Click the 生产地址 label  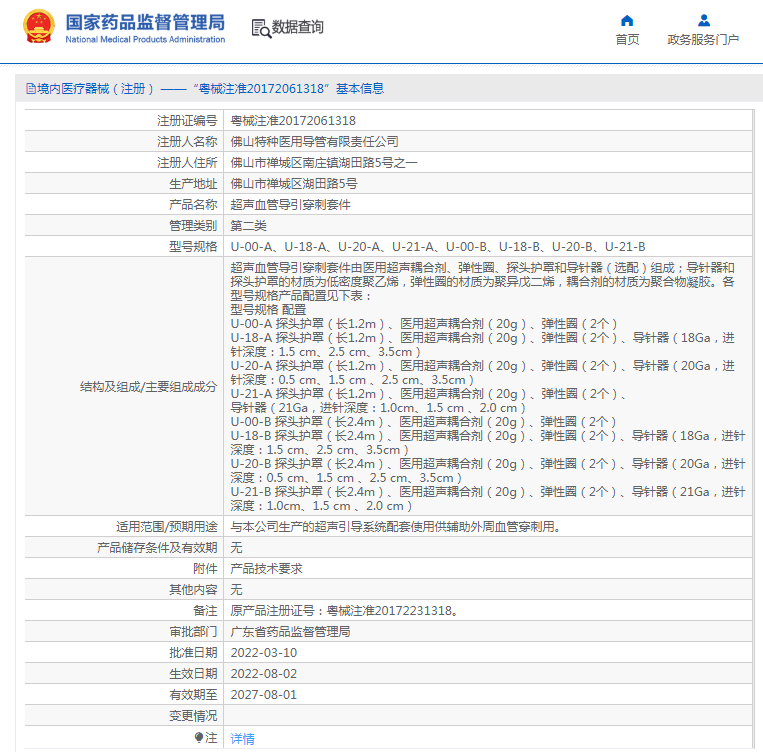click(193, 183)
